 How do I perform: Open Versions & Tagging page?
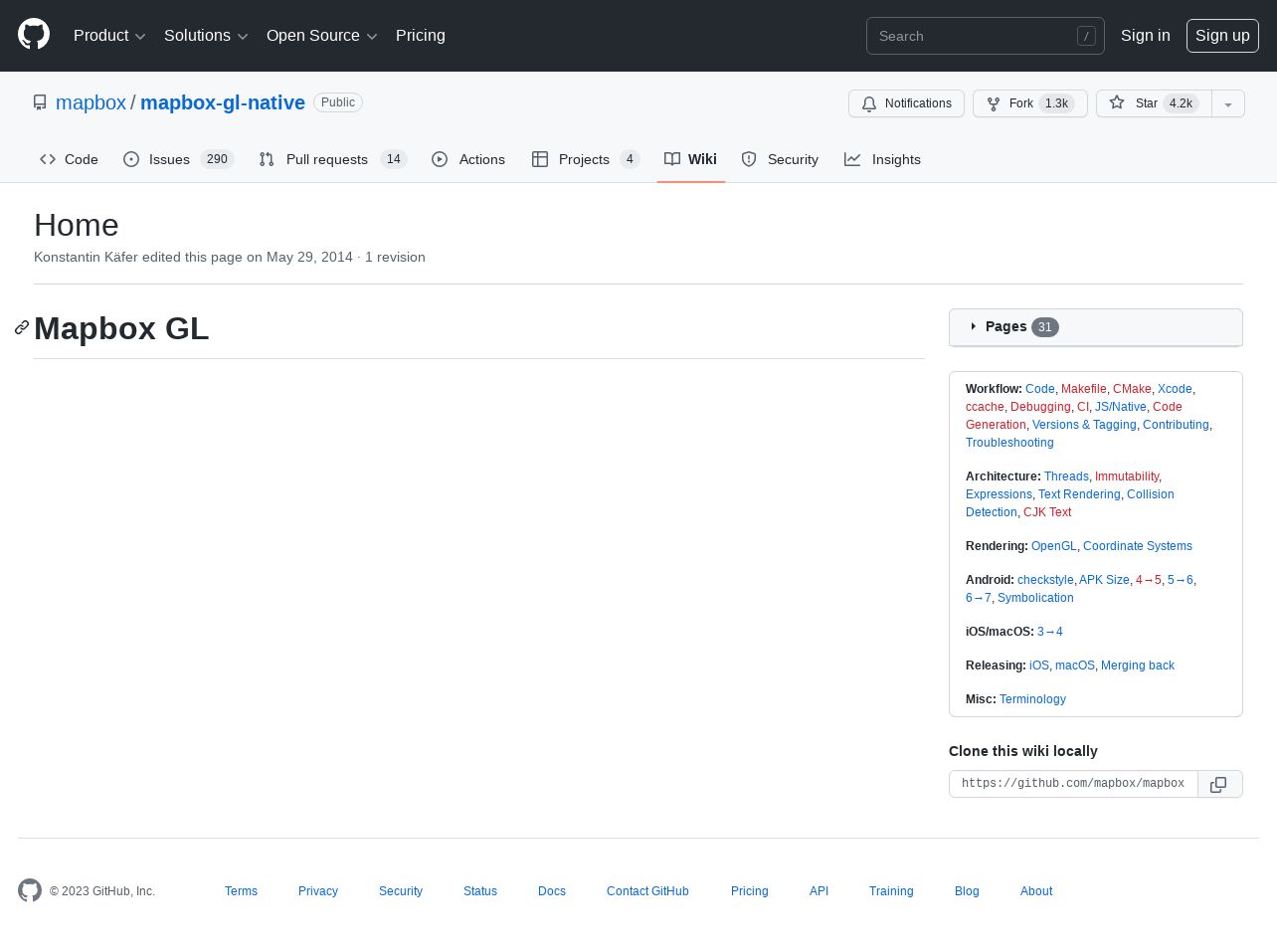pyautogui.click(x=1084, y=425)
